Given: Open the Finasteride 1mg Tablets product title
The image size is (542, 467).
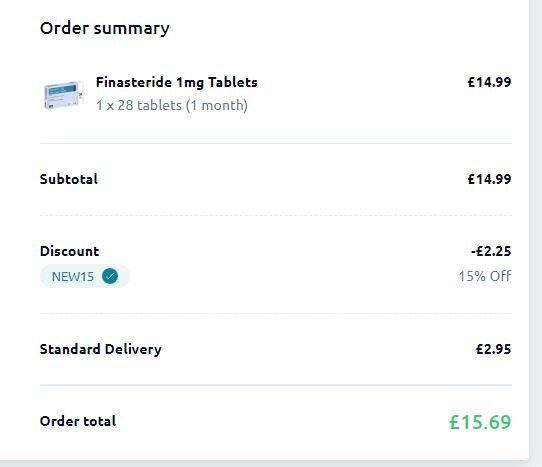Looking at the screenshot, I should pyautogui.click(x=177, y=82).
